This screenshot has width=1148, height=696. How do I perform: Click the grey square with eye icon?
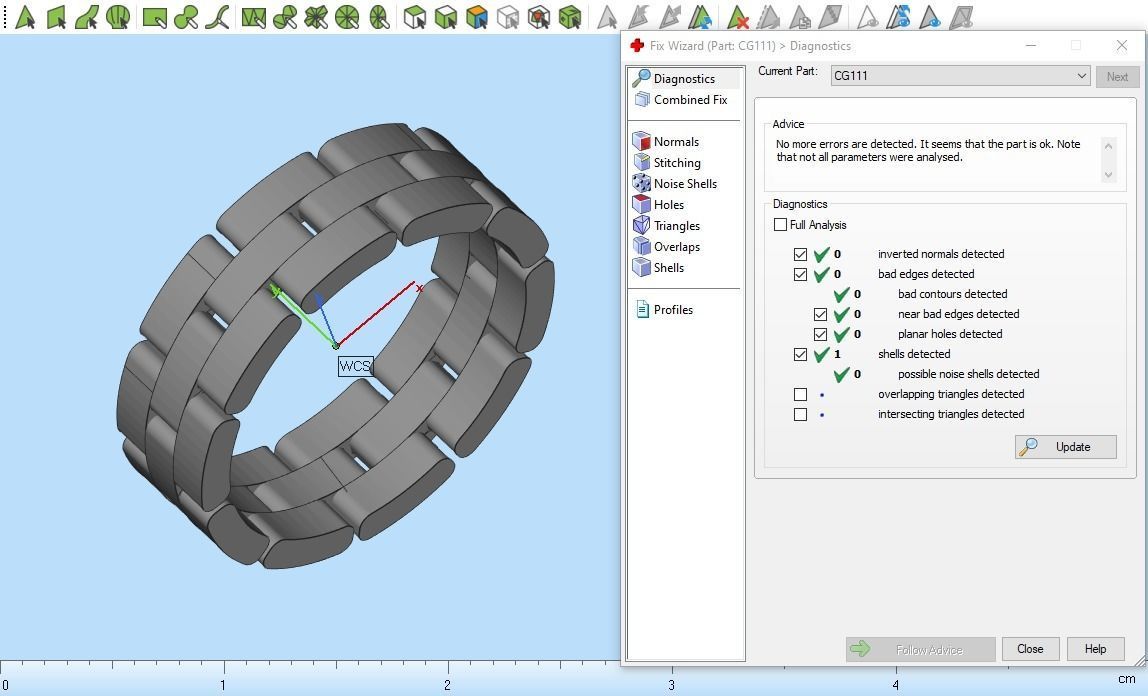click(961, 16)
